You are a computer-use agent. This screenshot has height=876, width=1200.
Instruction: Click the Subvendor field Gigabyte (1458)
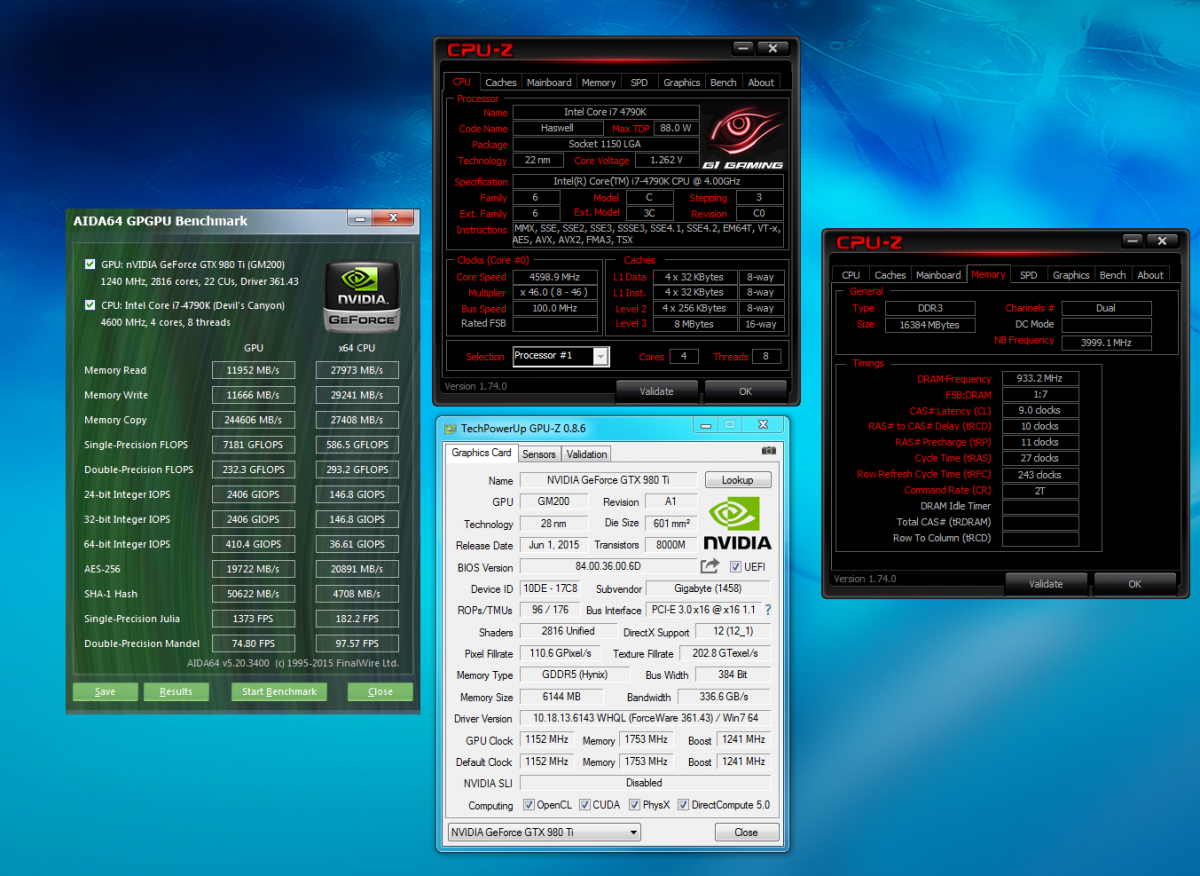707,589
